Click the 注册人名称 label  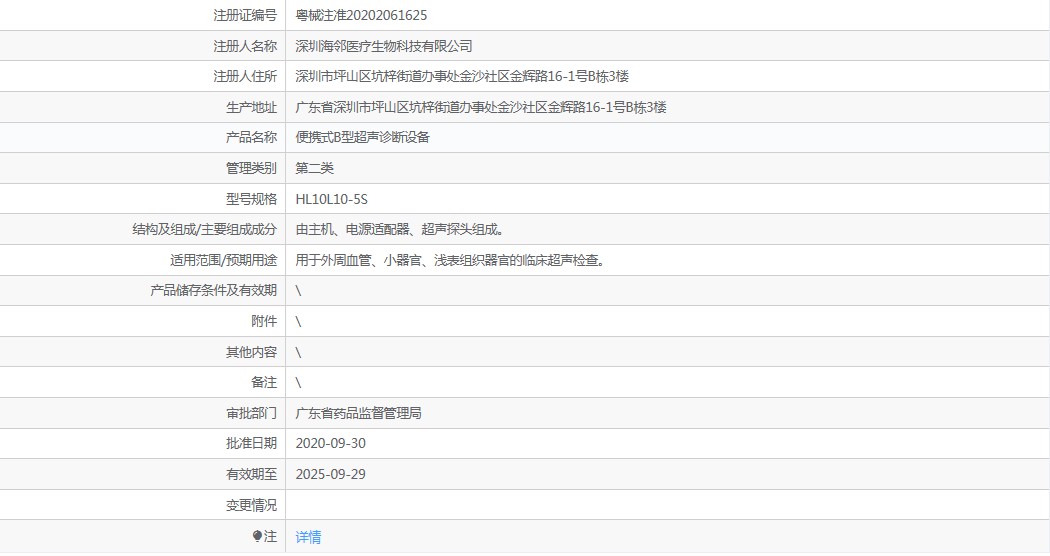(x=245, y=46)
